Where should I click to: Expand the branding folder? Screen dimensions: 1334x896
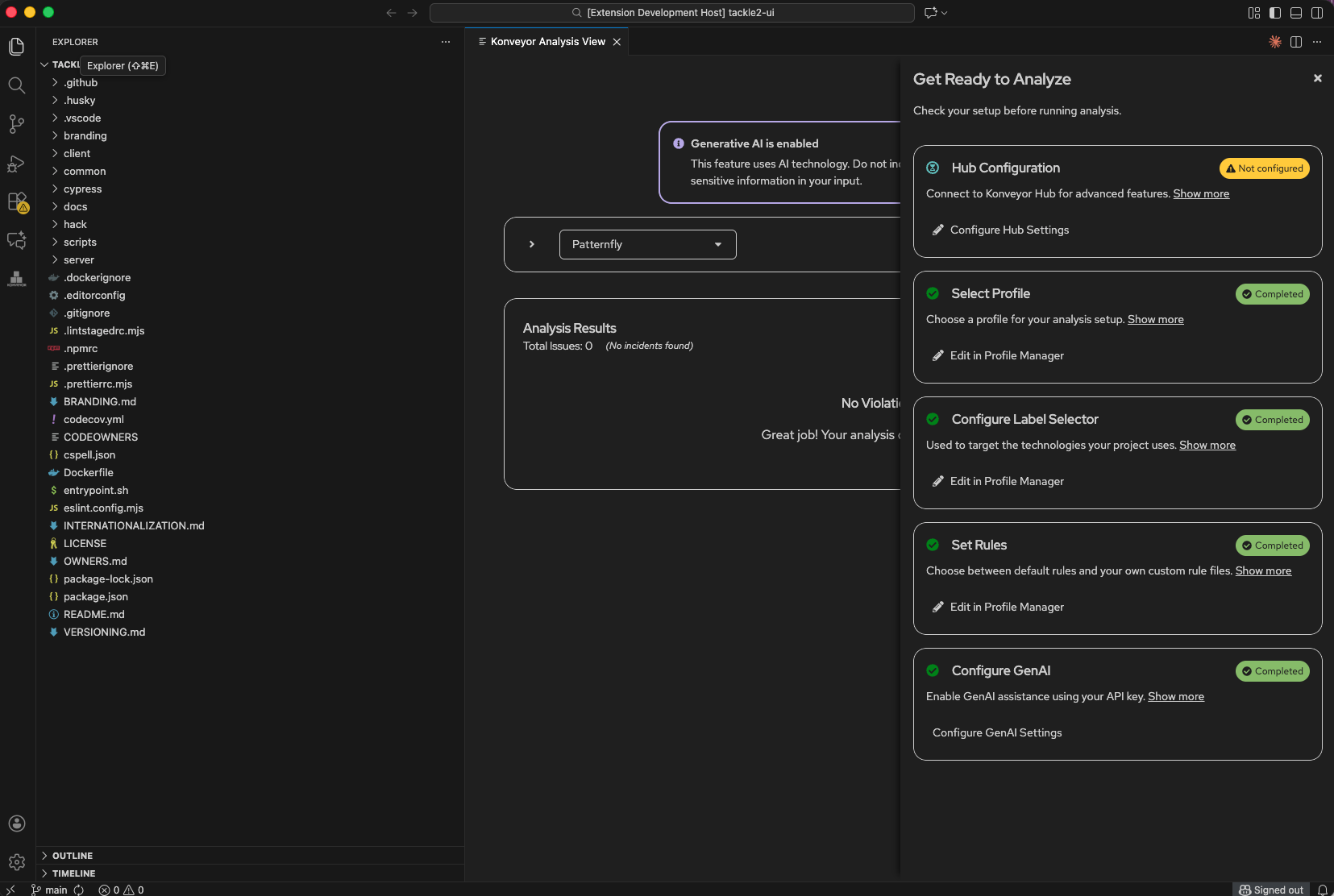point(85,135)
